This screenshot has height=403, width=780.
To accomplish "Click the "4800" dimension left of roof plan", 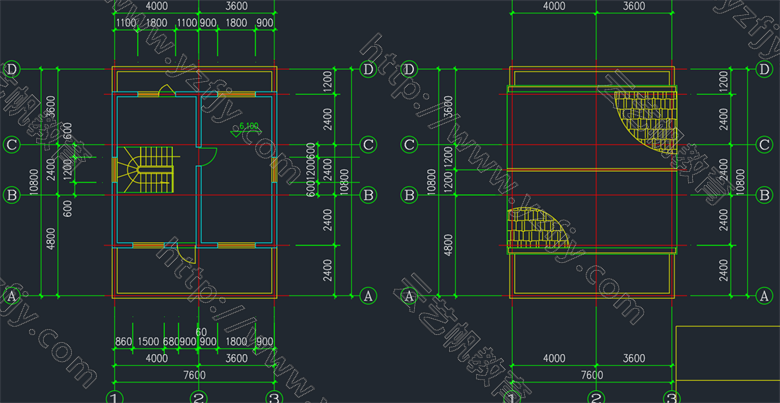I will point(449,245).
